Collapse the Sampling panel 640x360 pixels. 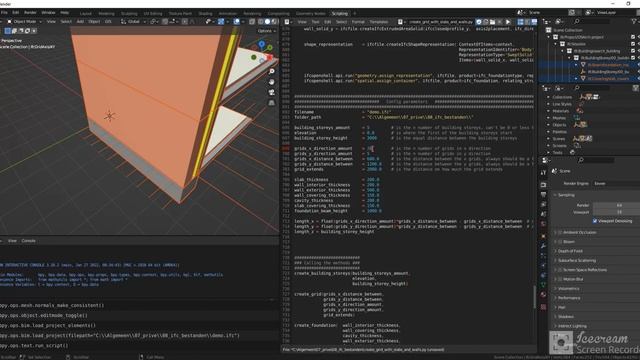[566, 195]
